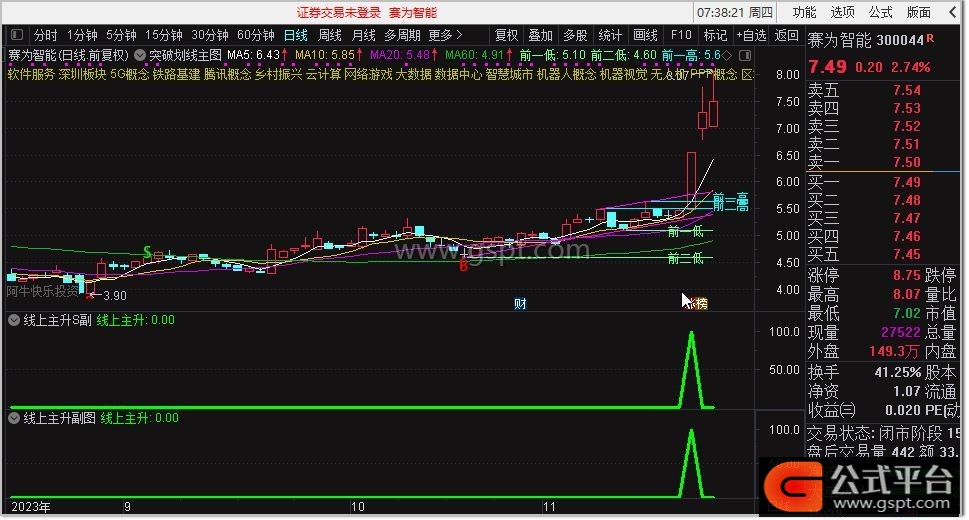Screen dimensions: 969x520
Task: Click the red B signal marker
Action: [x=463, y=266]
